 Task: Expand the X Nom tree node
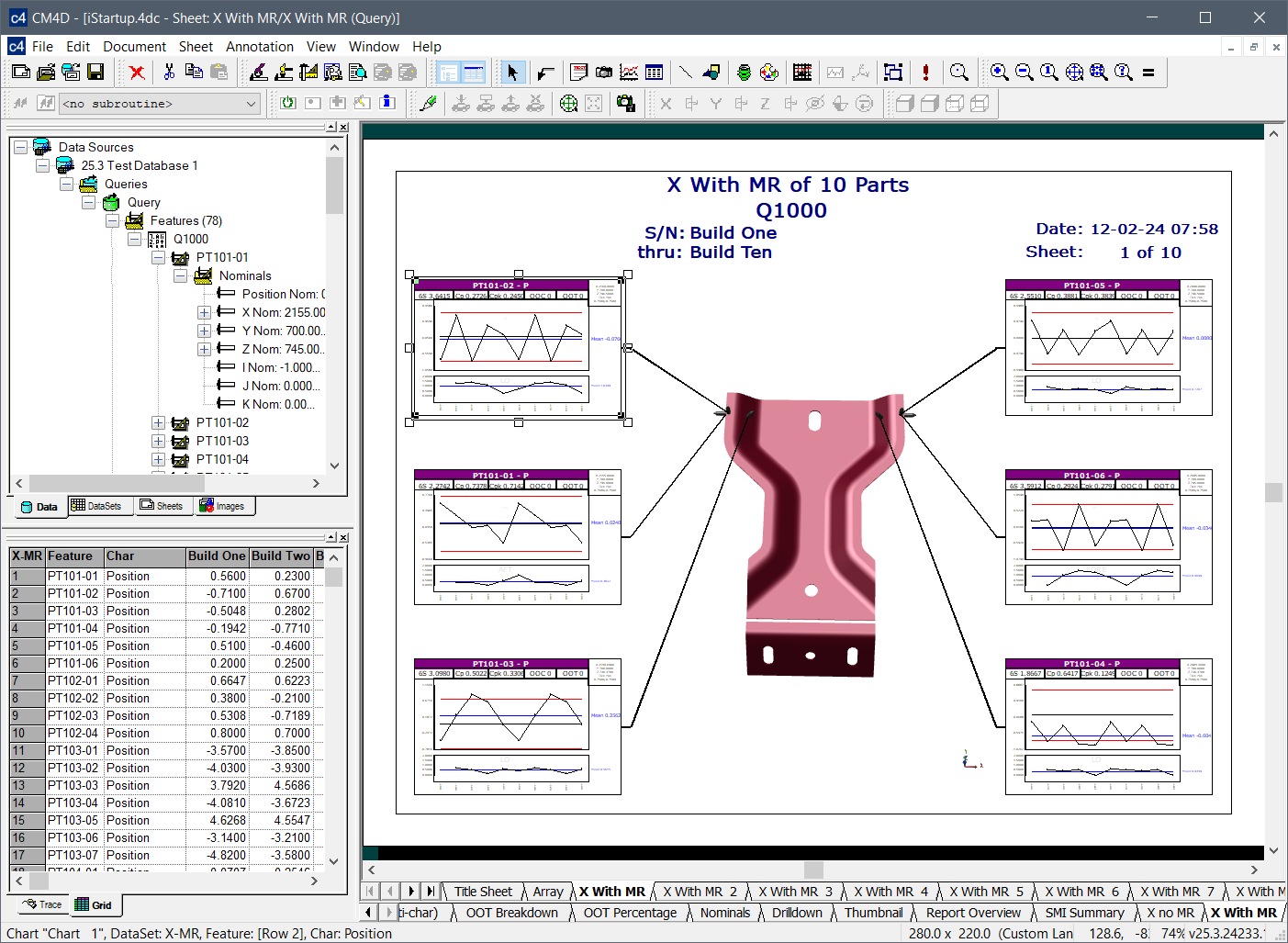click(x=204, y=312)
